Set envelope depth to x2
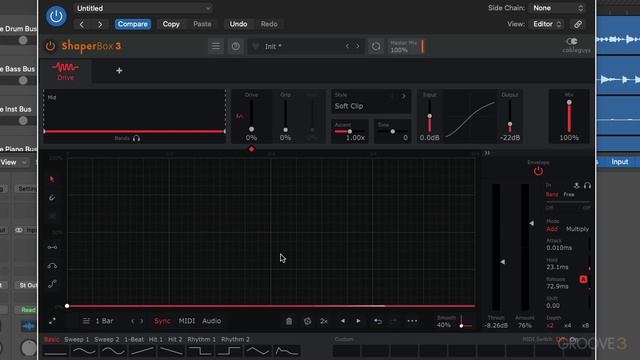640x360 pixels. [x=550, y=325]
